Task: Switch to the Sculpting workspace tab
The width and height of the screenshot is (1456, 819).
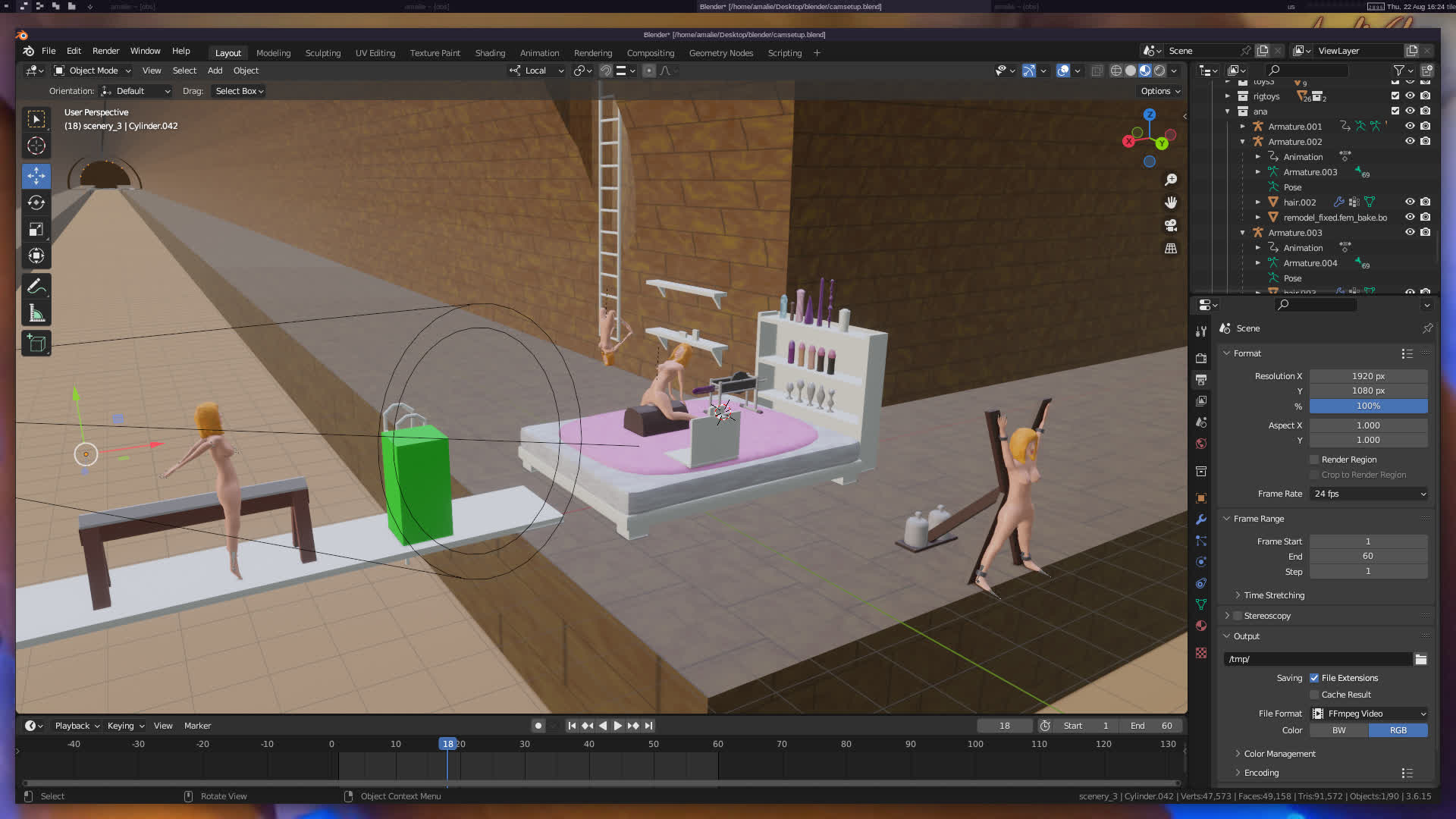Action: (322, 53)
